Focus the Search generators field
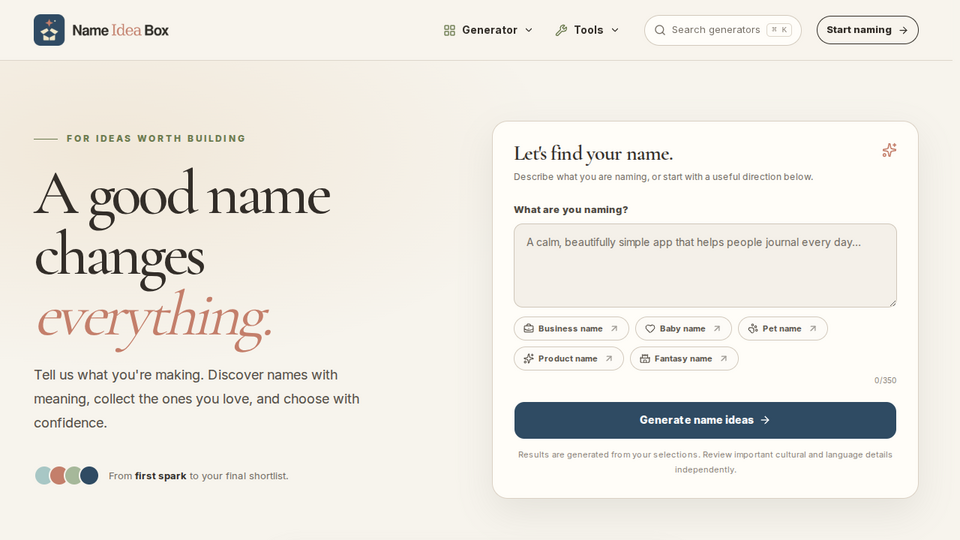This screenshot has height=540, width=960. tap(722, 30)
